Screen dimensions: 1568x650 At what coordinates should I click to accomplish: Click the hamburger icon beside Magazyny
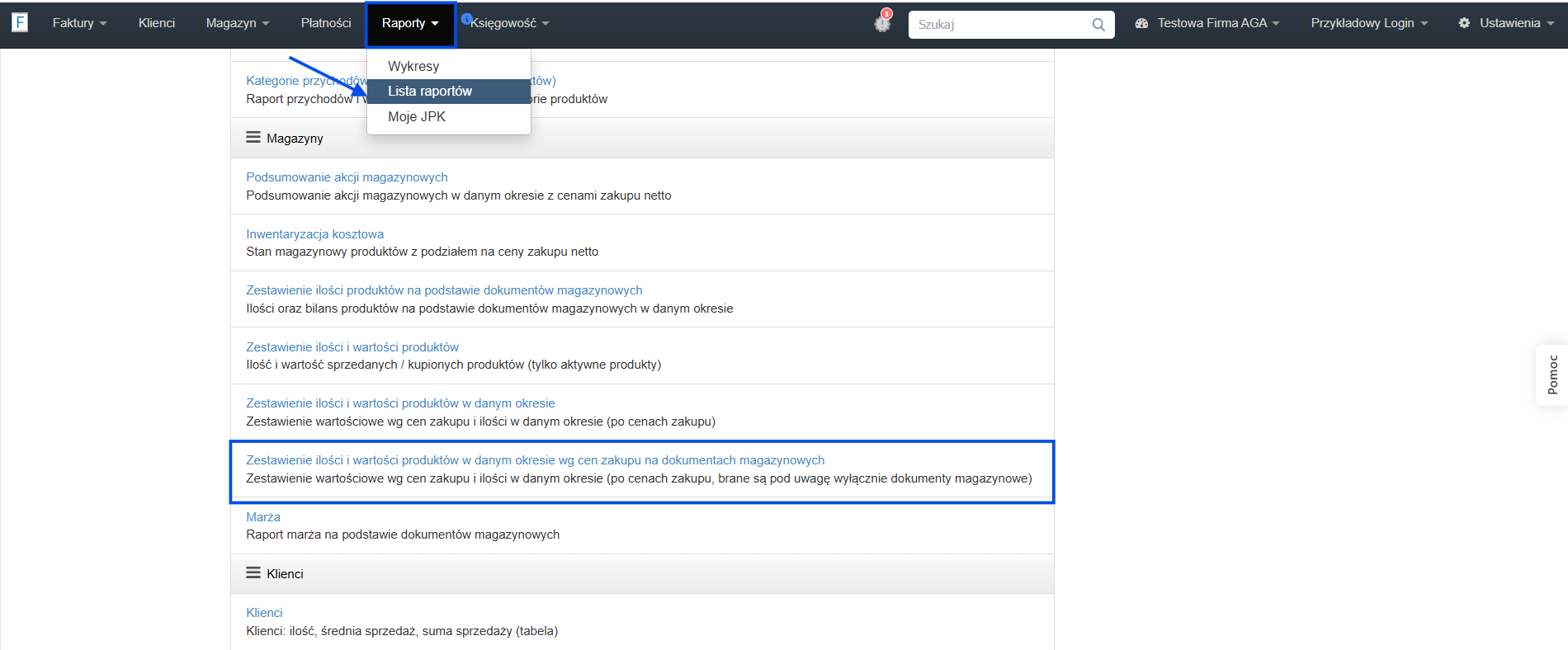pos(253,138)
